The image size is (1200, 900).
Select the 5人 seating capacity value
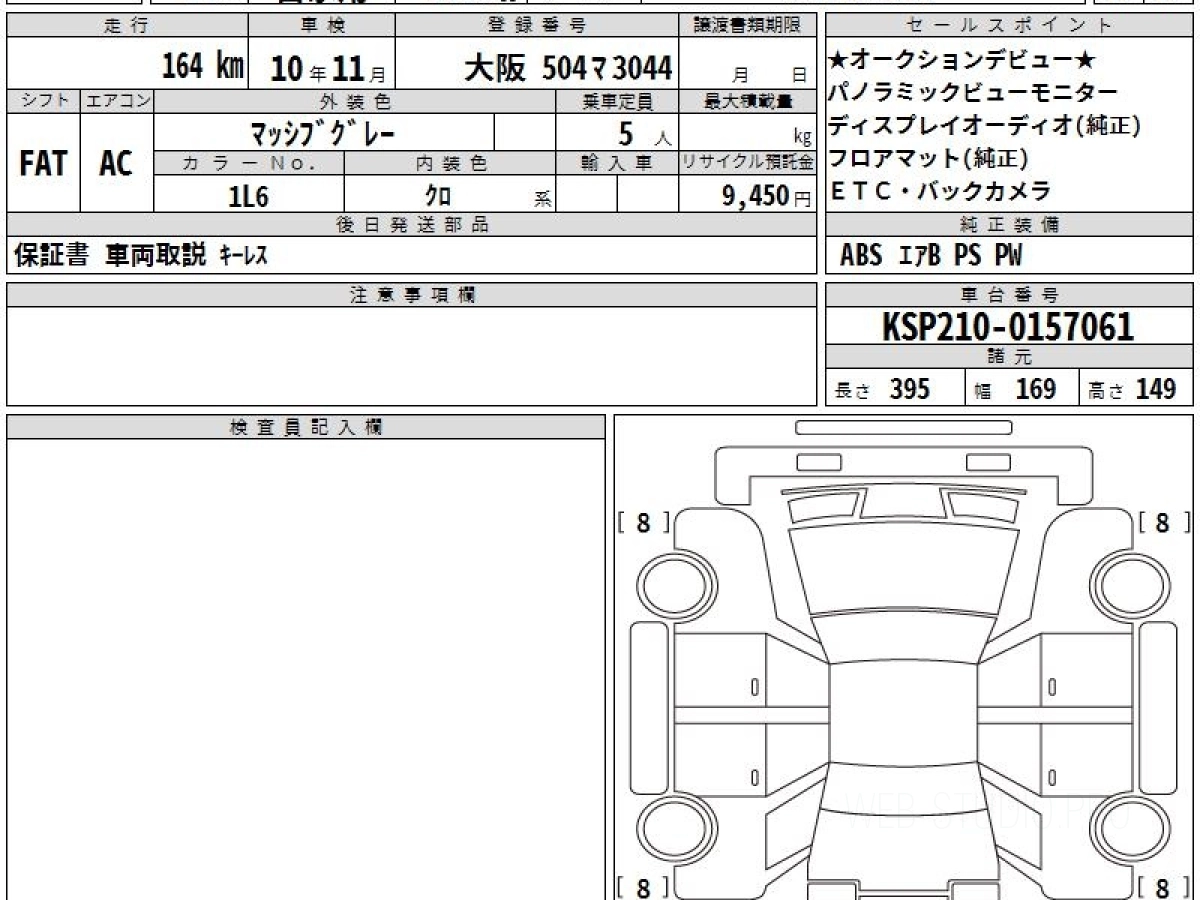(645, 132)
